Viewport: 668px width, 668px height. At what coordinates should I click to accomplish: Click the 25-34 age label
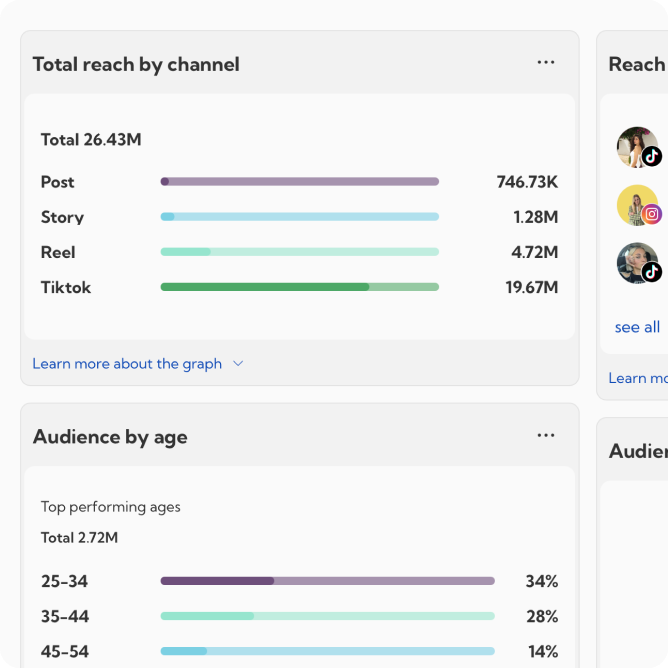click(x=64, y=581)
